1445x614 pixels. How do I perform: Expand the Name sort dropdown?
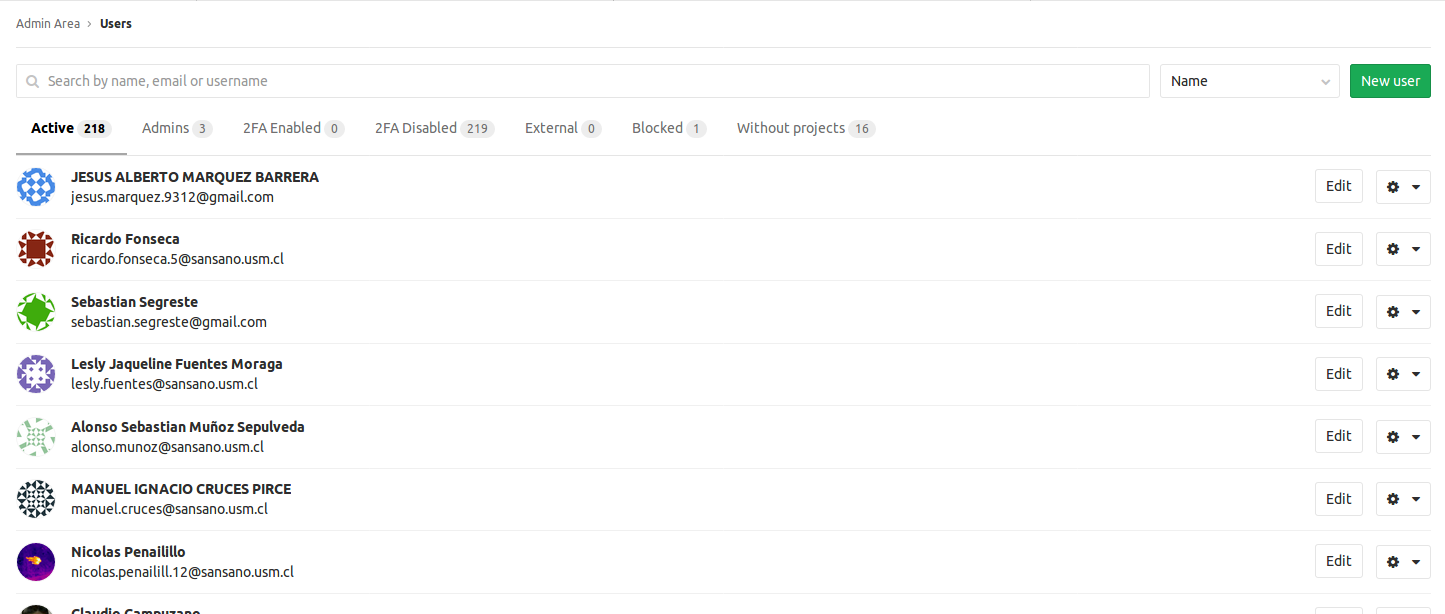click(1249, 81)
